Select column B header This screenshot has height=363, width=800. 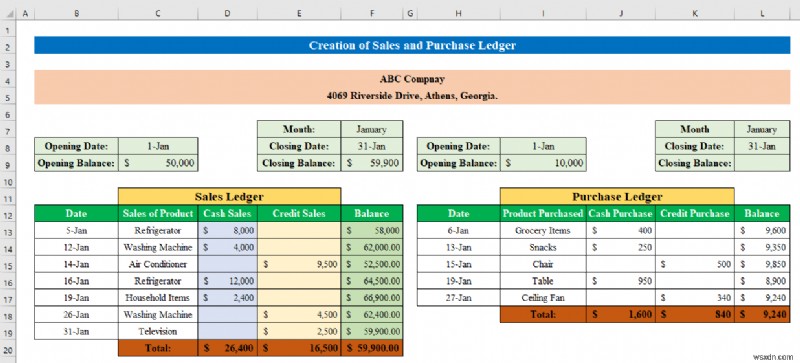tap(77, 14)
